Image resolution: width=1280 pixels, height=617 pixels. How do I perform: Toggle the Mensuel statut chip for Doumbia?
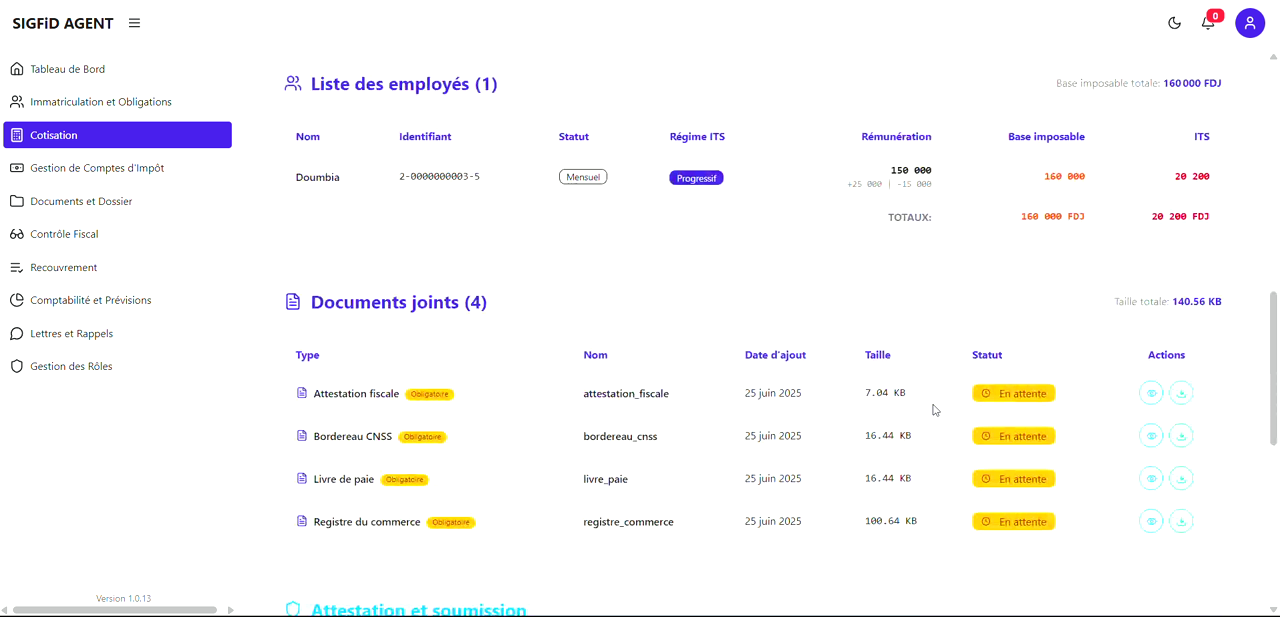pos(582,176)
